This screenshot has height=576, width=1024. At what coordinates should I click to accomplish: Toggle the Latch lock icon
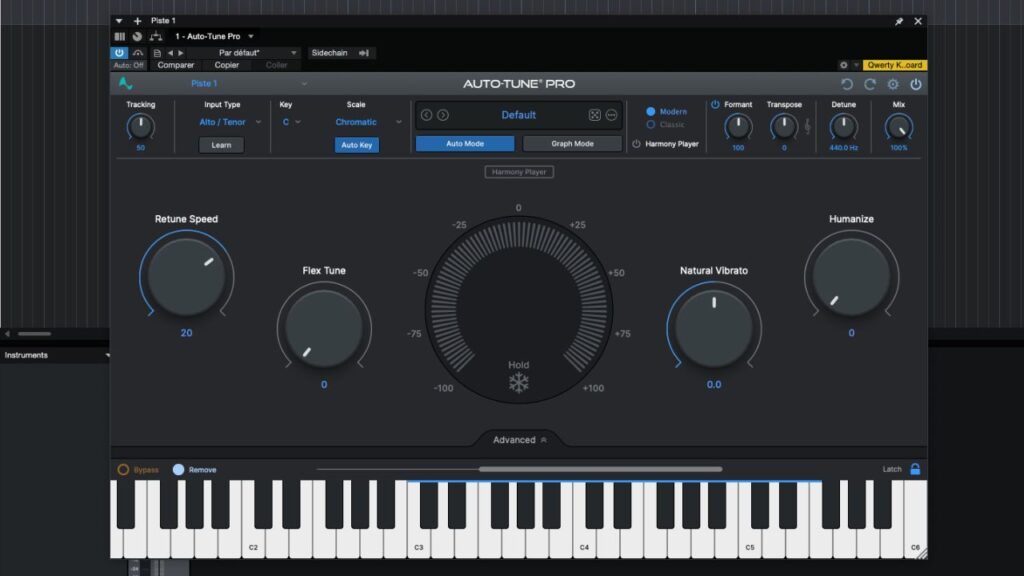(x=915, y=469)
